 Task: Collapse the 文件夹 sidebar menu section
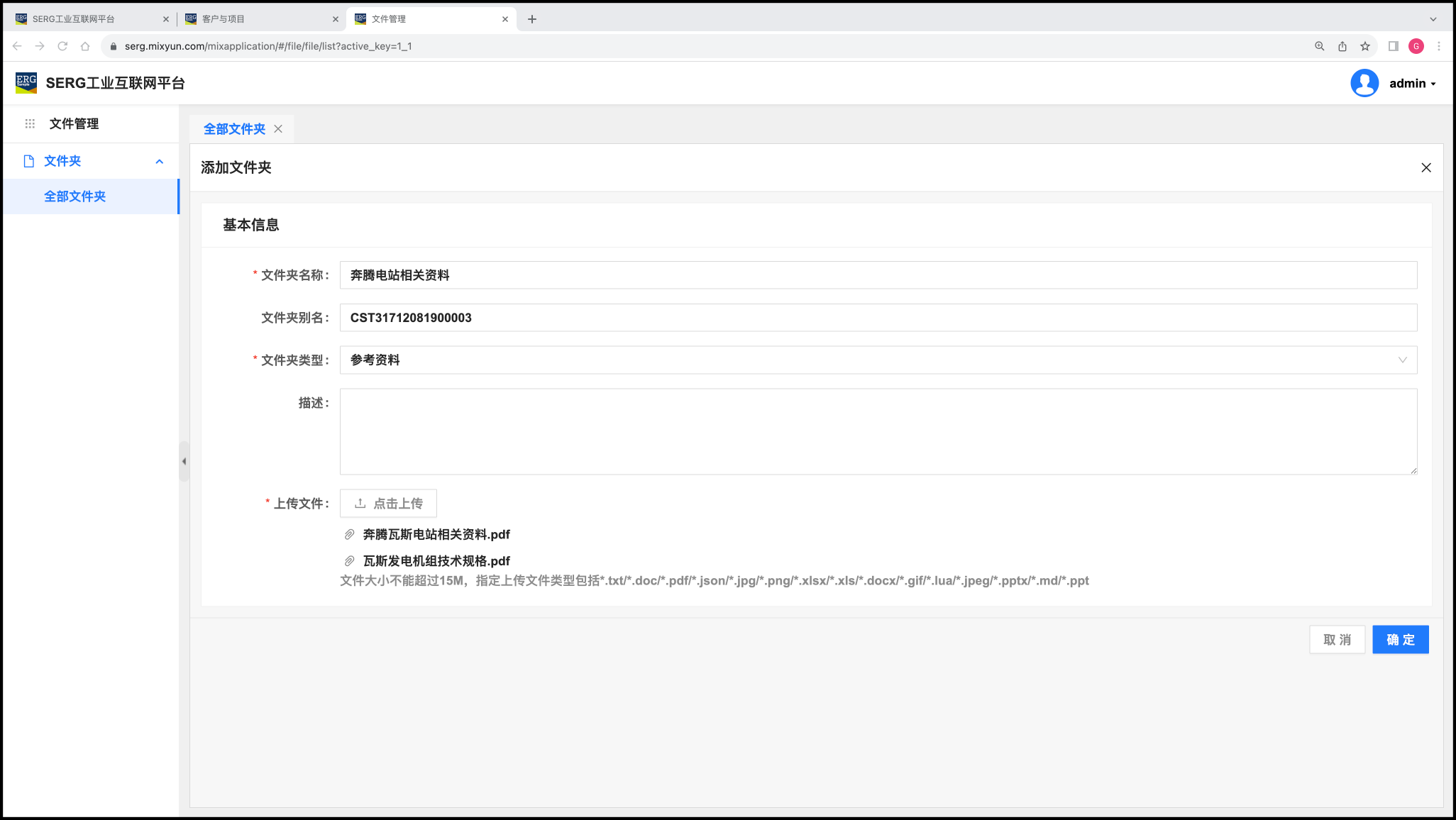[160, 162]
